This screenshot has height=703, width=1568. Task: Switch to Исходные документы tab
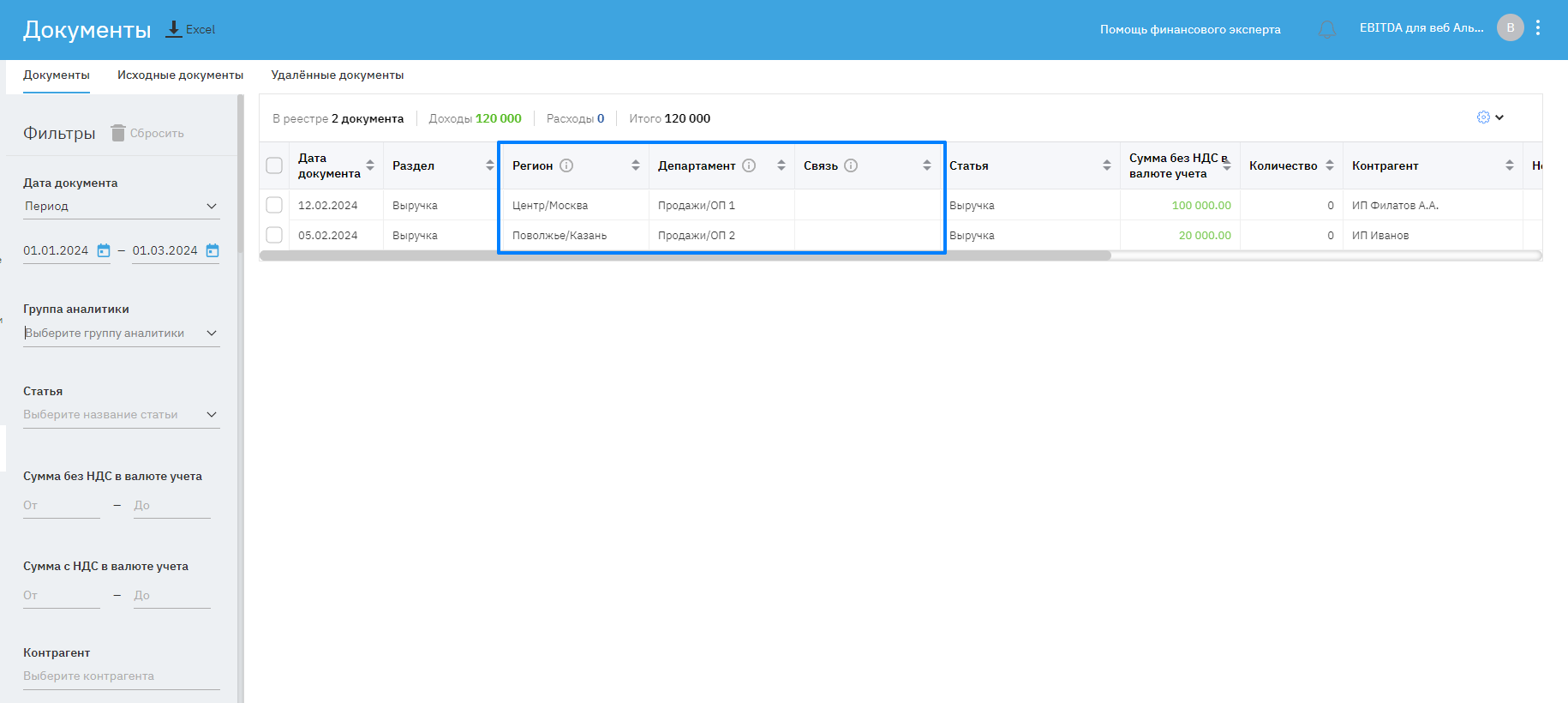click(180, 75)
